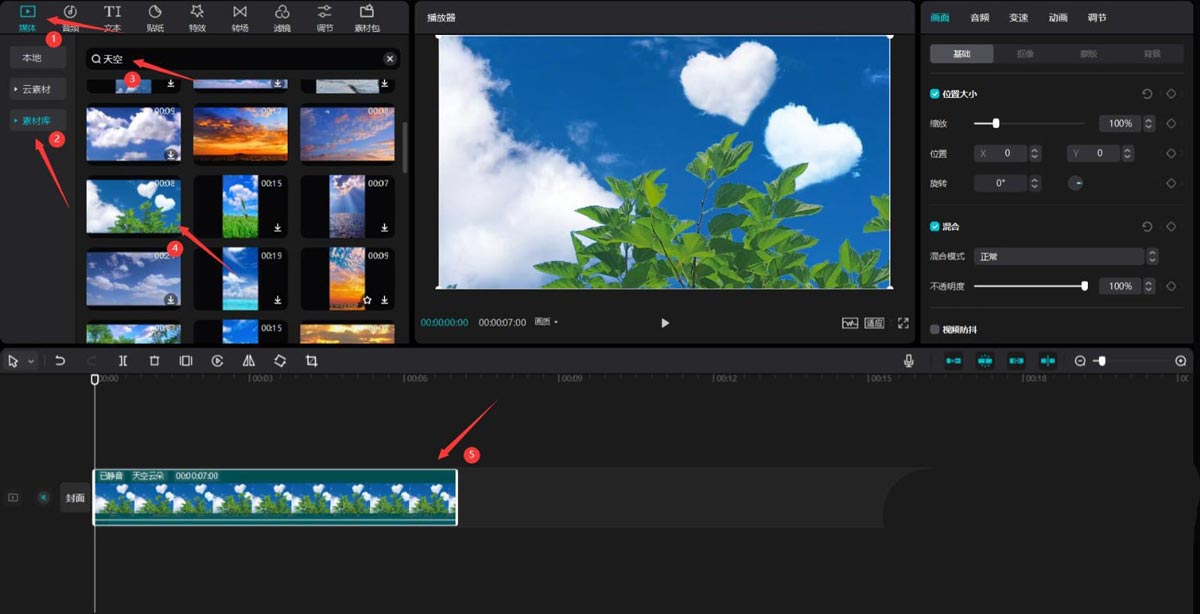Open the 滤镜 filters panel

pos(282,17)
